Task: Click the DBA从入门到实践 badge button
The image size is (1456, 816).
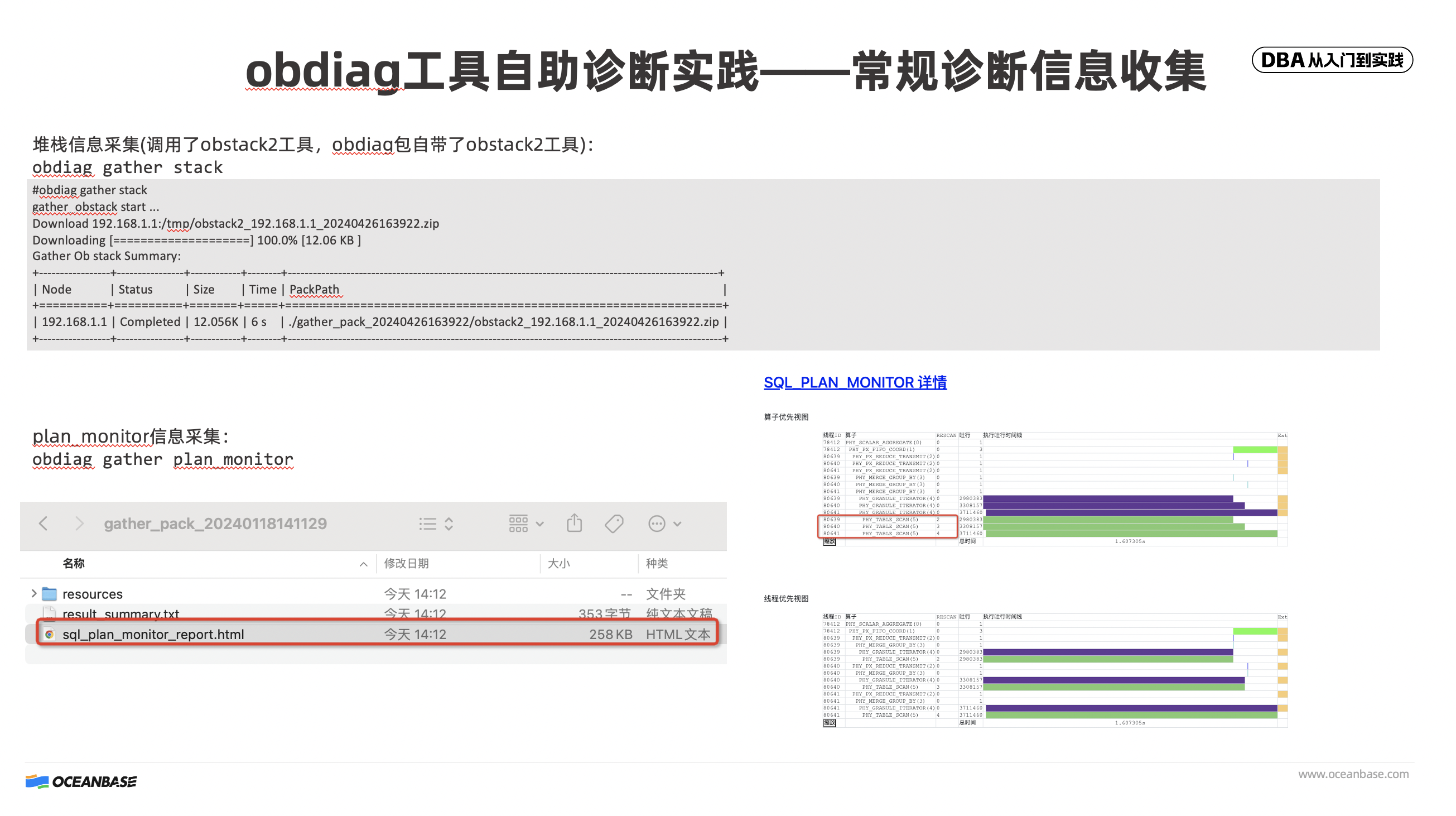Action: [x=1332, y=60]
